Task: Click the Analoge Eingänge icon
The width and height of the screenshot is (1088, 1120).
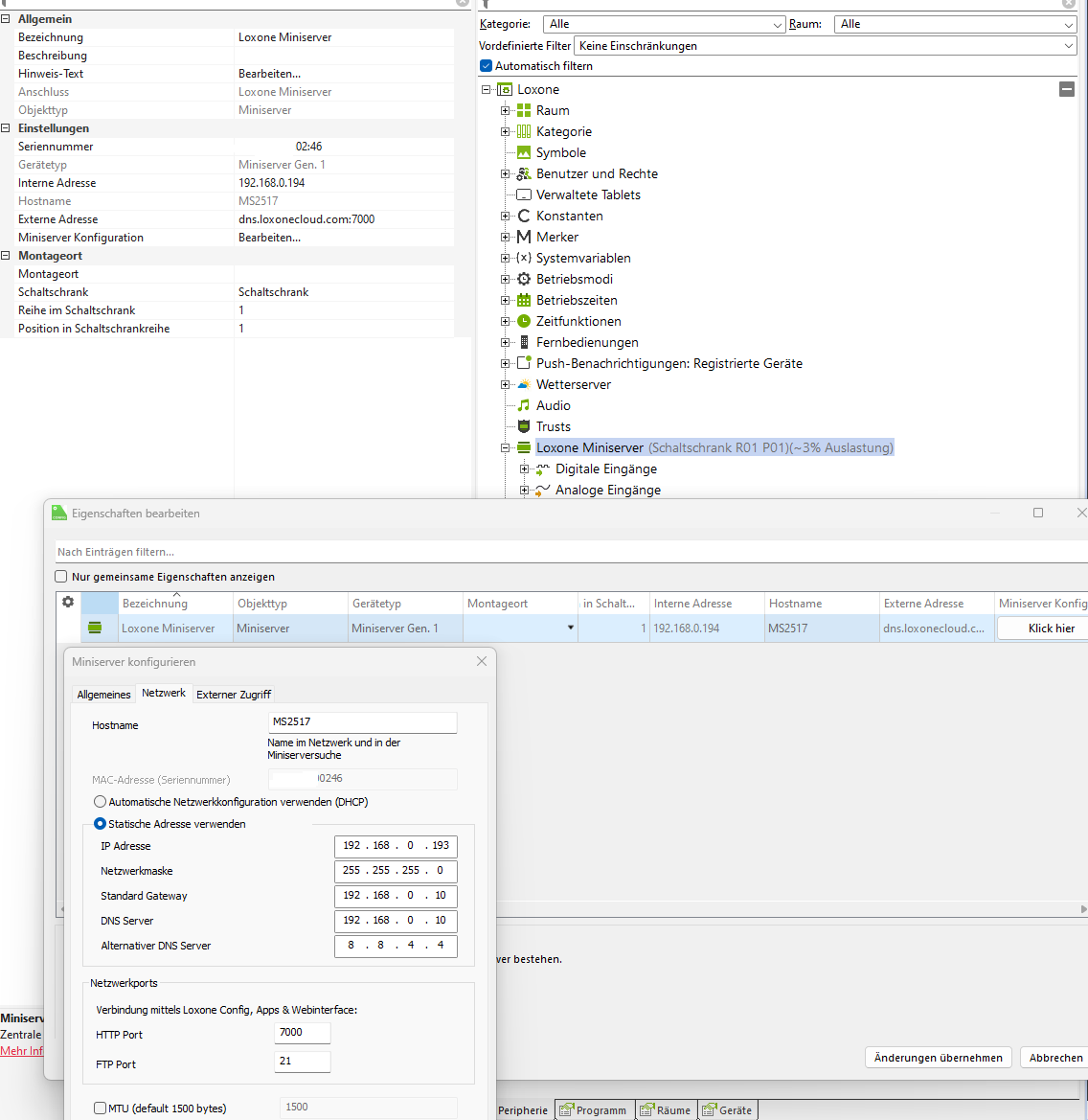Action: (543, 490)
